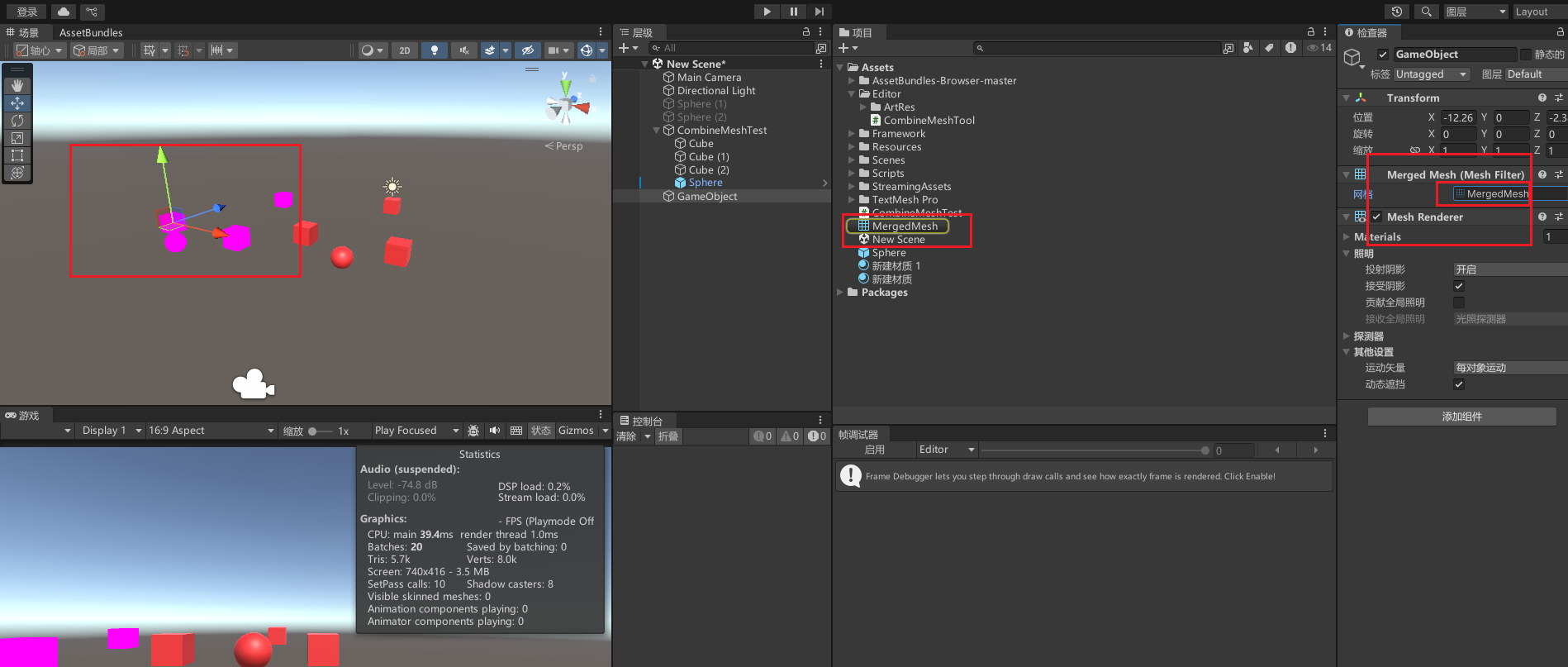The height and width of the screenshot is (667, 1568).
Task: Select the Rect transform tool
Action: (17, 155)
